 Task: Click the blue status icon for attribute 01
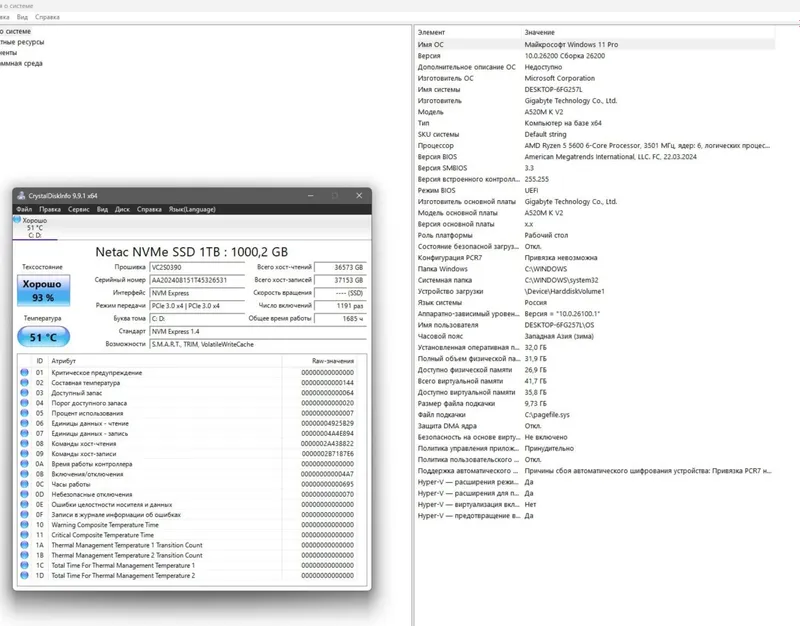[24, 372]
